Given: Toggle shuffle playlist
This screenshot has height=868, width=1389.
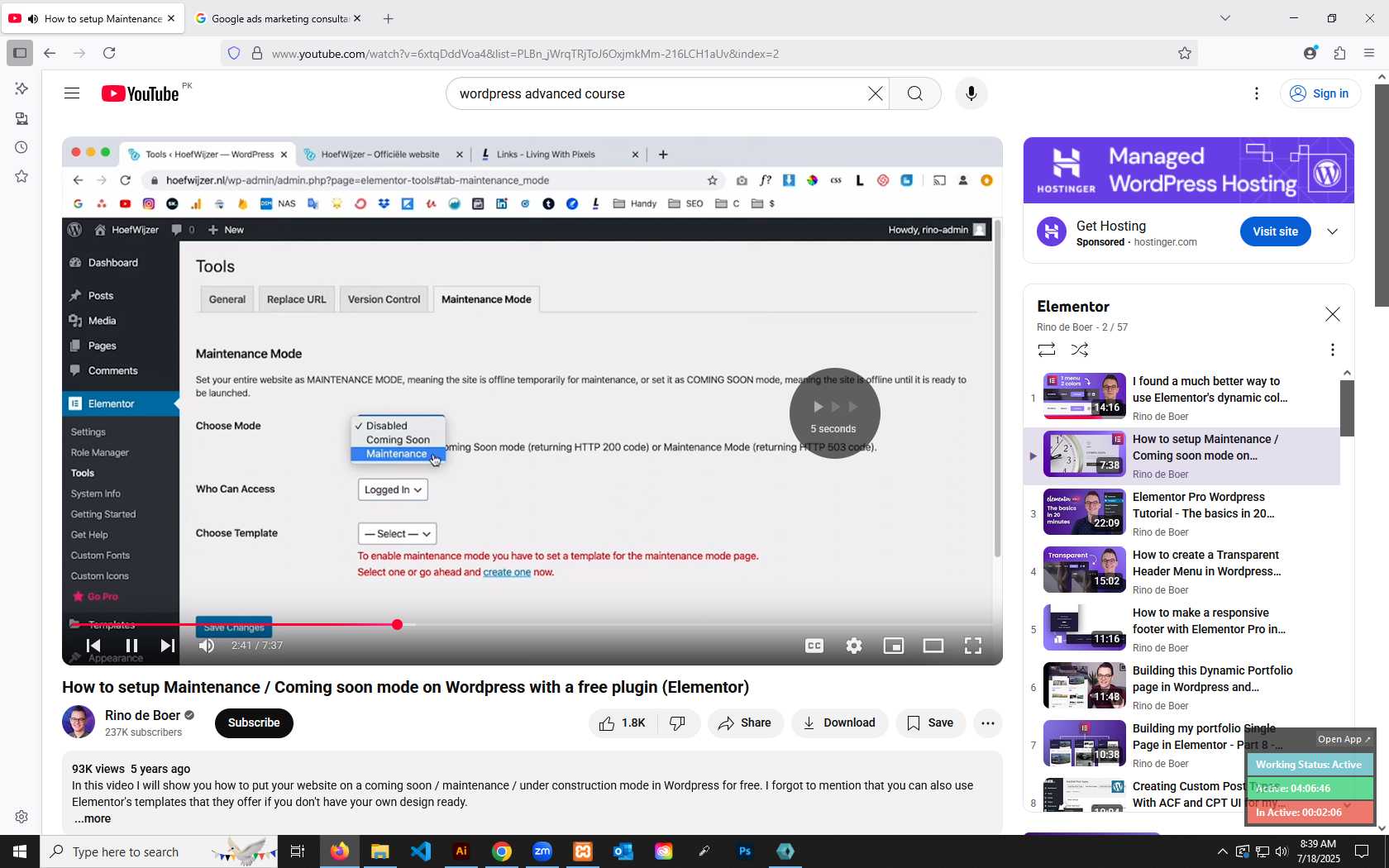Looking at the screenshot, I should coord(1080,350).
